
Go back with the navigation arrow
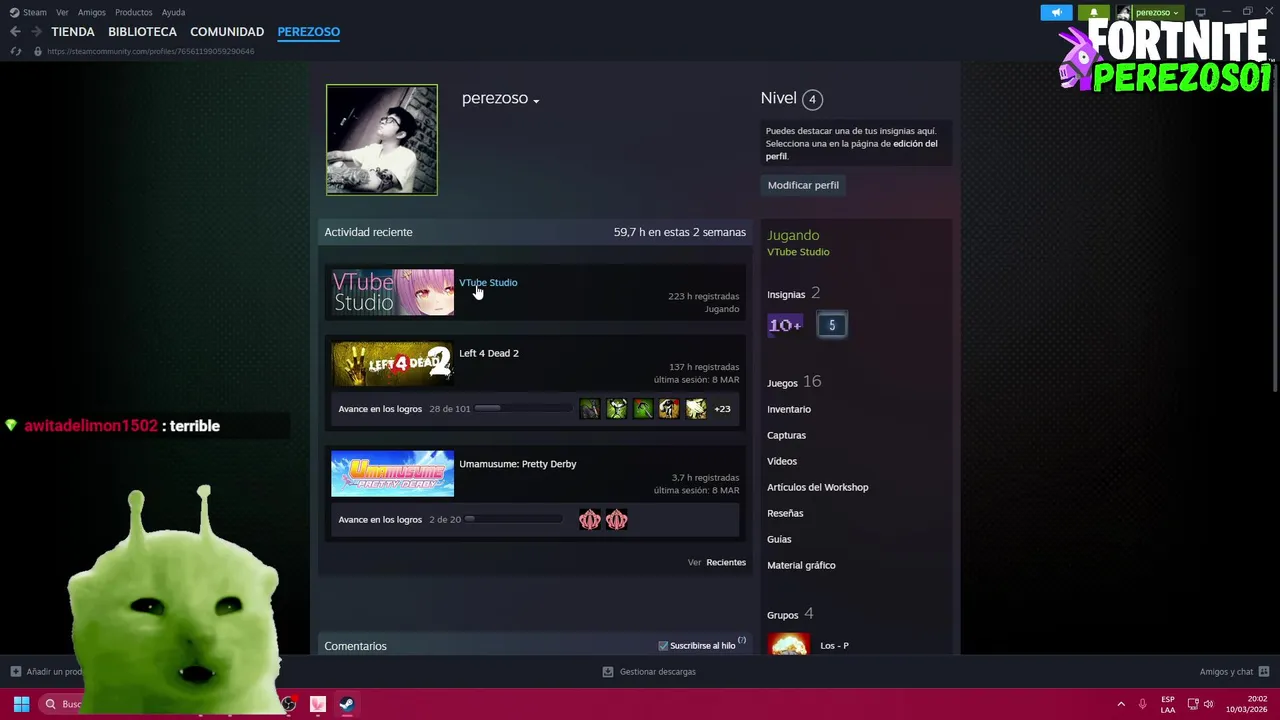[x=15, y=32]
